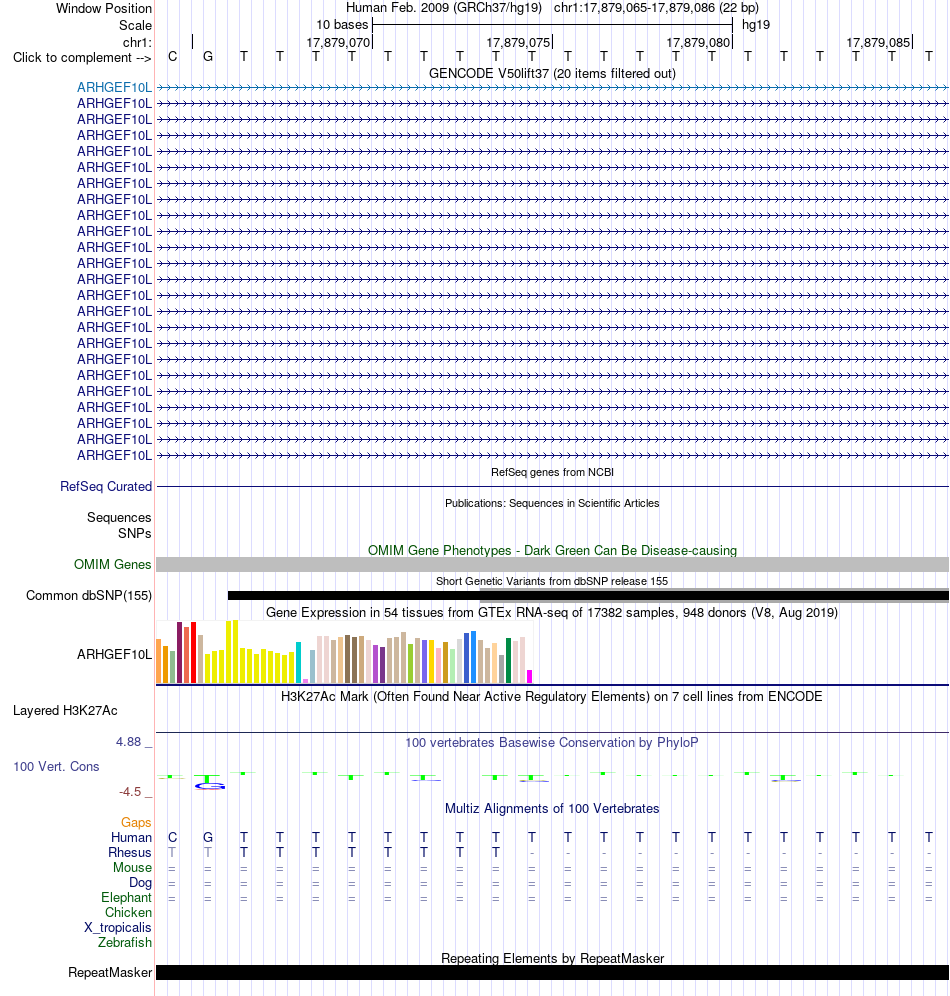Screen dimensions: 950x996
Task: Click the cyan bar in the GTEx chart
Action: (x=298, y=663)
